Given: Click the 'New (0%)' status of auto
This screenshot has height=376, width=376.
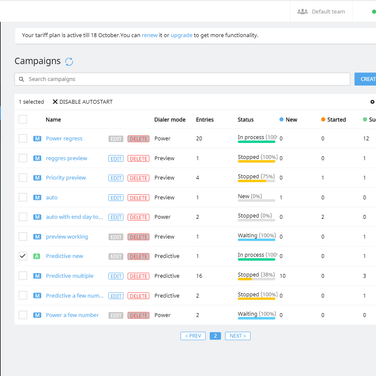Looking at the screenshot, I should point(250,196).
